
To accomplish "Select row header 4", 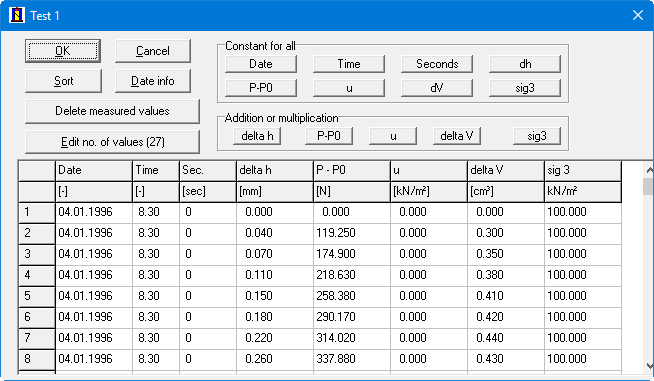I will coord(37,275).
